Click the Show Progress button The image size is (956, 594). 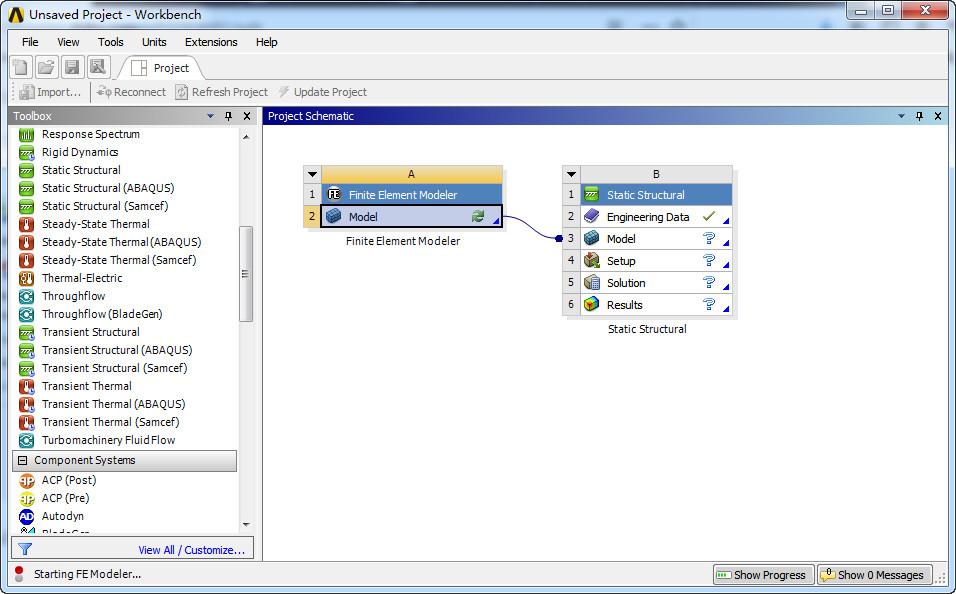[763, 574]
